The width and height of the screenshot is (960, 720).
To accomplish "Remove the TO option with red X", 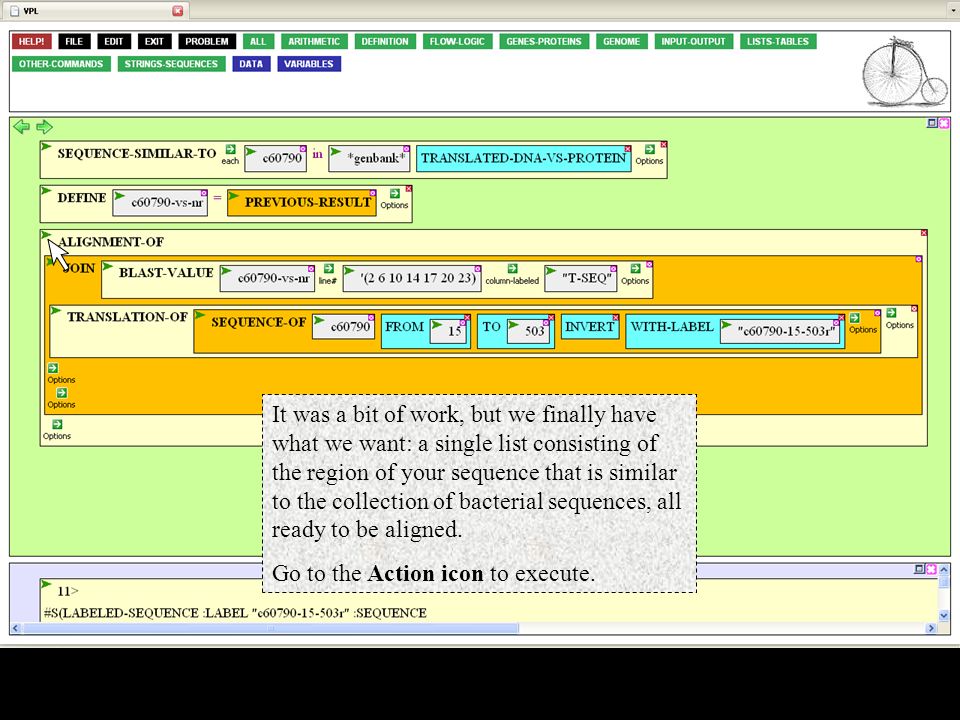I will 551,317.
